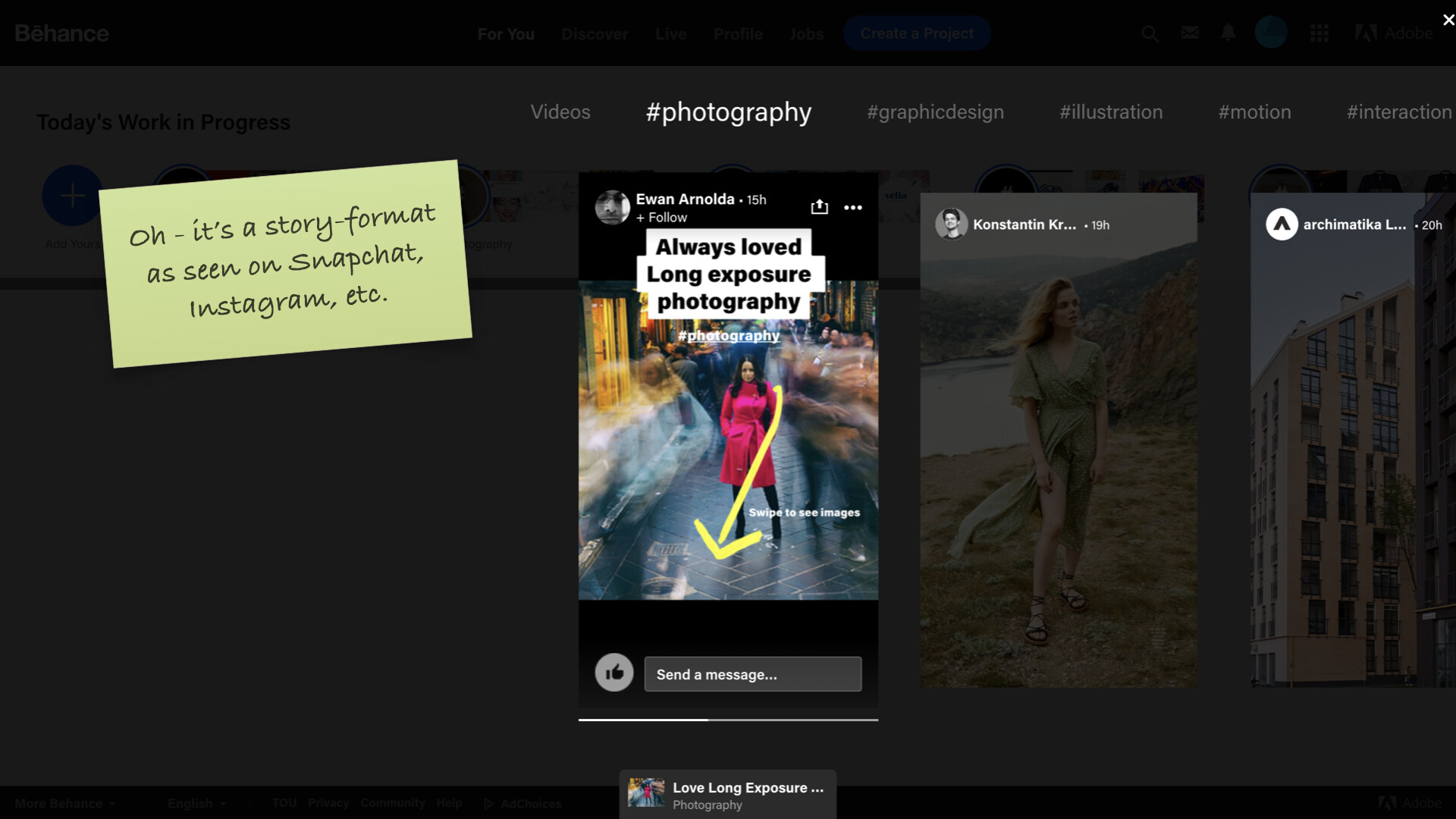
Task: Click the Create a Project button
Action: 916,33
